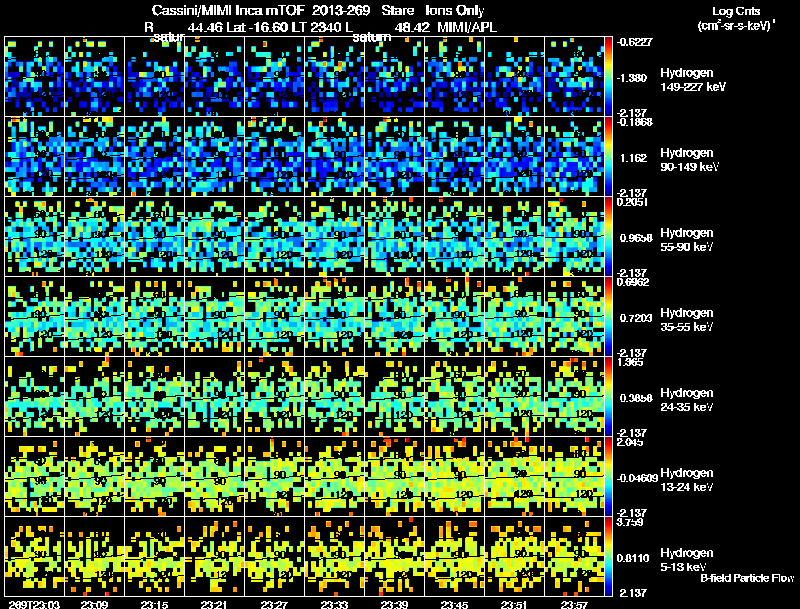This screenshot has width=800, height=609.
Task: Click the color bar for Hydrogen 149-227 keV
Action: point(608,77)
